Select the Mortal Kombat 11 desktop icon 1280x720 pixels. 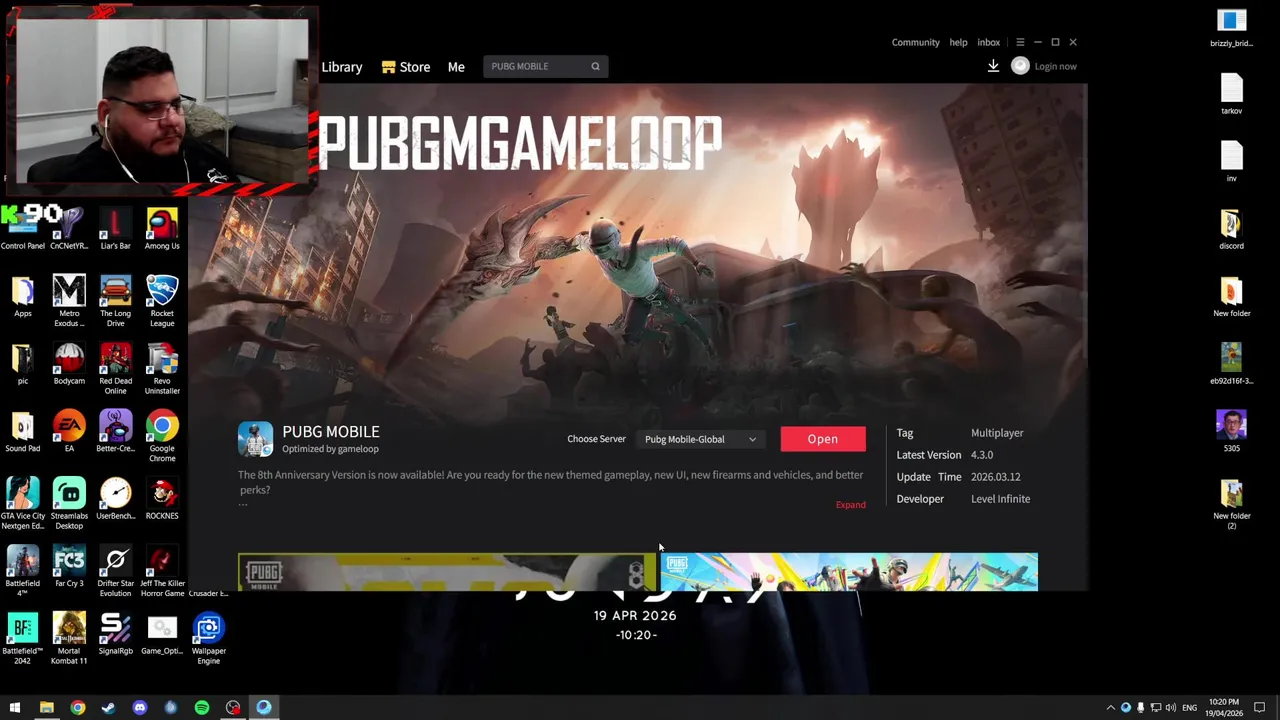(69, 638)
